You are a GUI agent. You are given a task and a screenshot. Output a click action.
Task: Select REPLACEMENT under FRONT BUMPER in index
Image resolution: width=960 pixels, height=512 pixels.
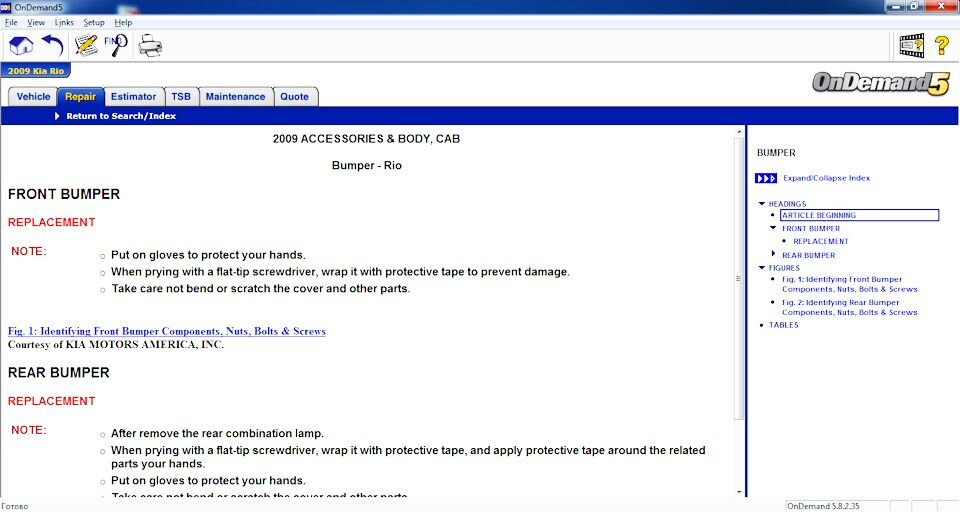tap(820, 241)
